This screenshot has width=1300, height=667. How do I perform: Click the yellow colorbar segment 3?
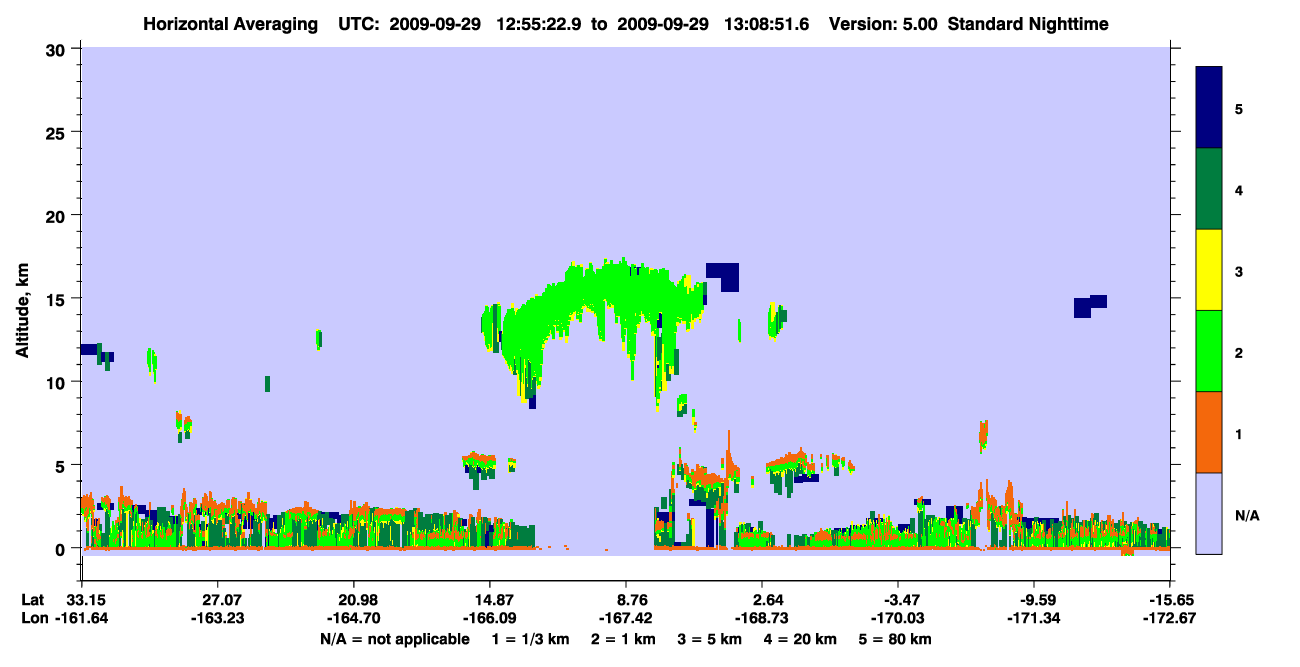[x=1209, y=270]
